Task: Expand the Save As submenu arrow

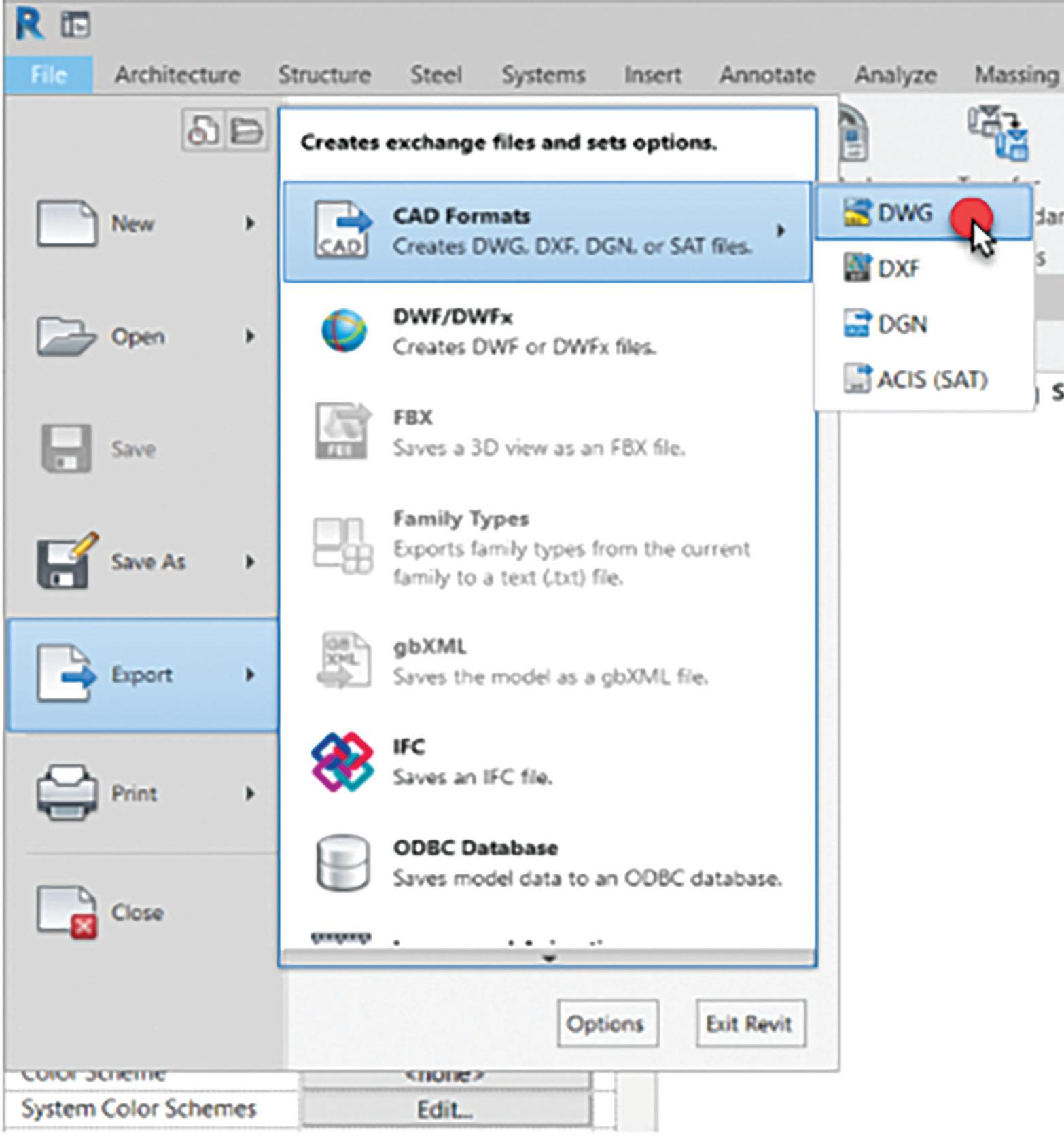Action: coord(250,561)
